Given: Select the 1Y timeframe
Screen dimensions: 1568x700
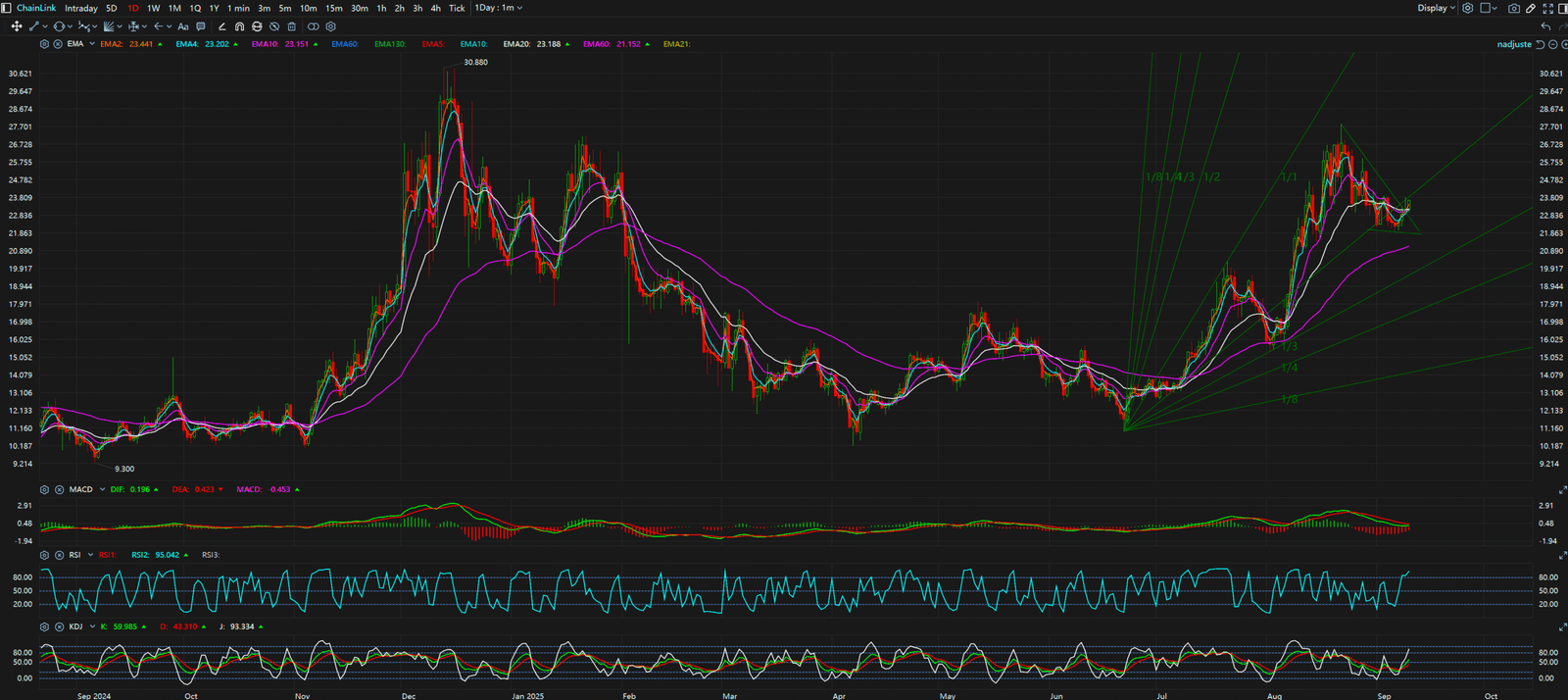Looking at the screenshot, I should click(x=214, y=8).
